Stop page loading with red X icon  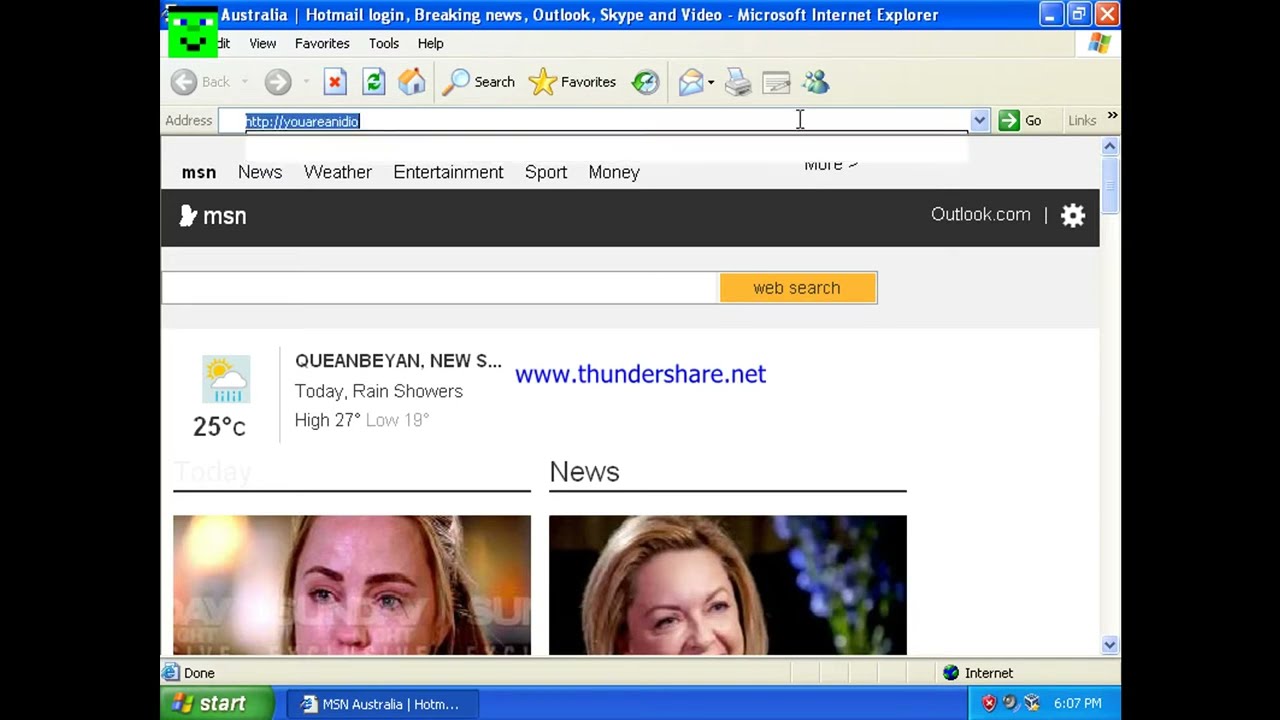tap(335, 82)
